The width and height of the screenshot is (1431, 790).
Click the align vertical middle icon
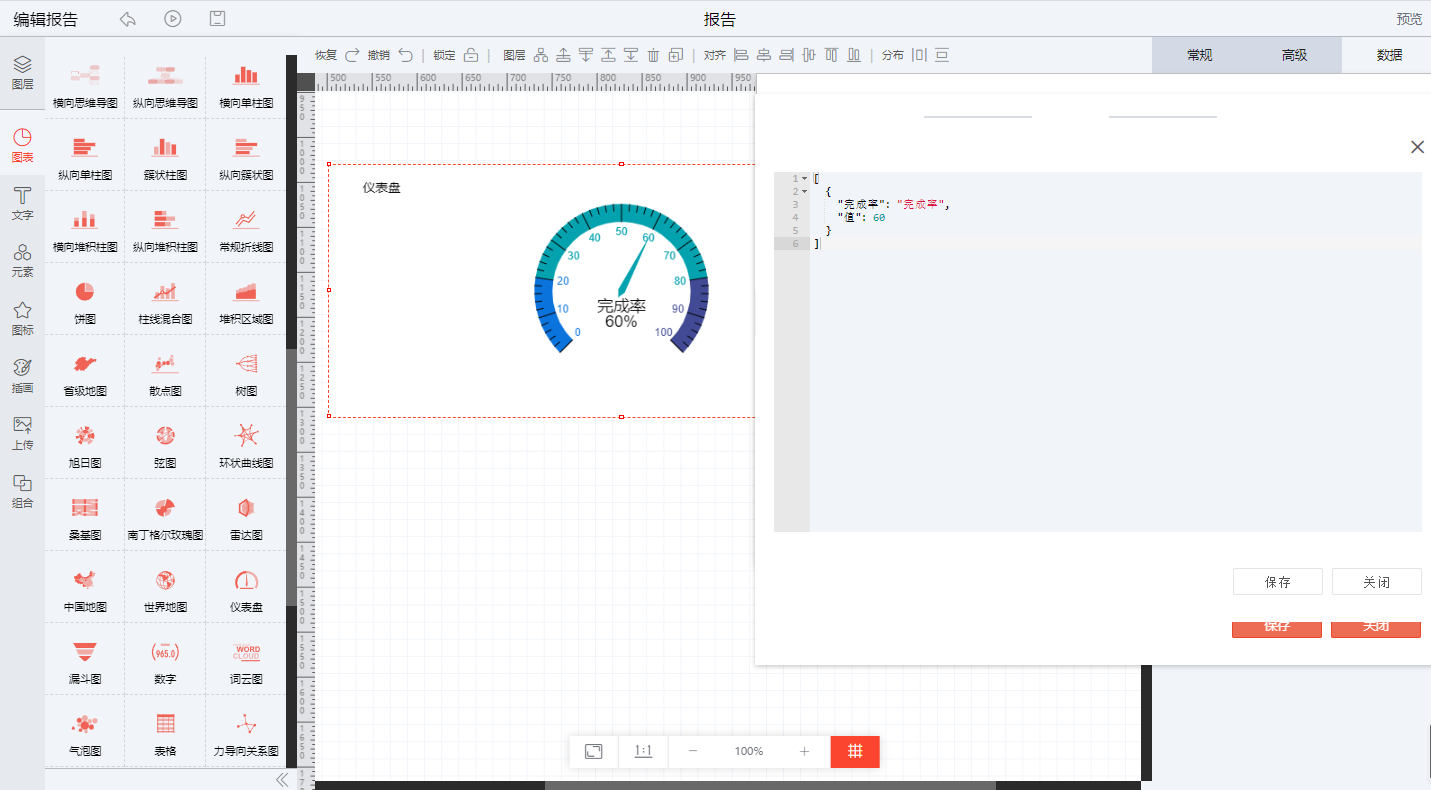coord(809,55)
